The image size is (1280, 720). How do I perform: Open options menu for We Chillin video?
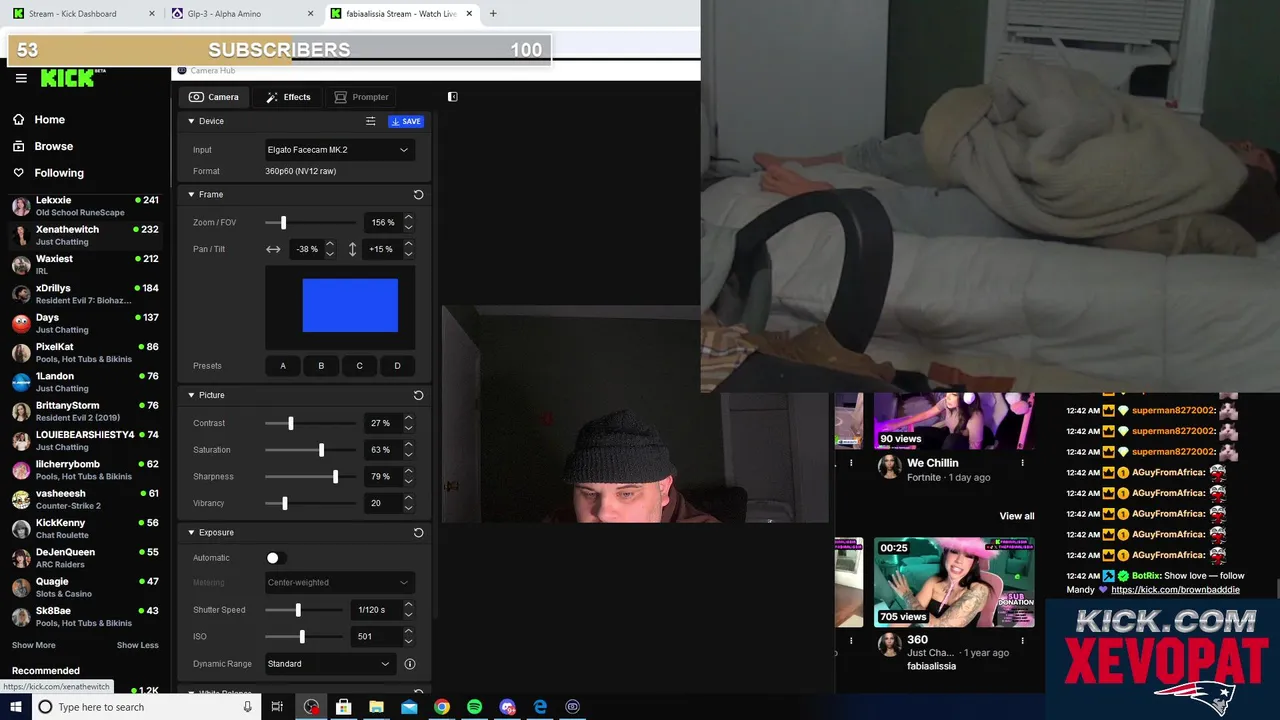click(1022, 463)
